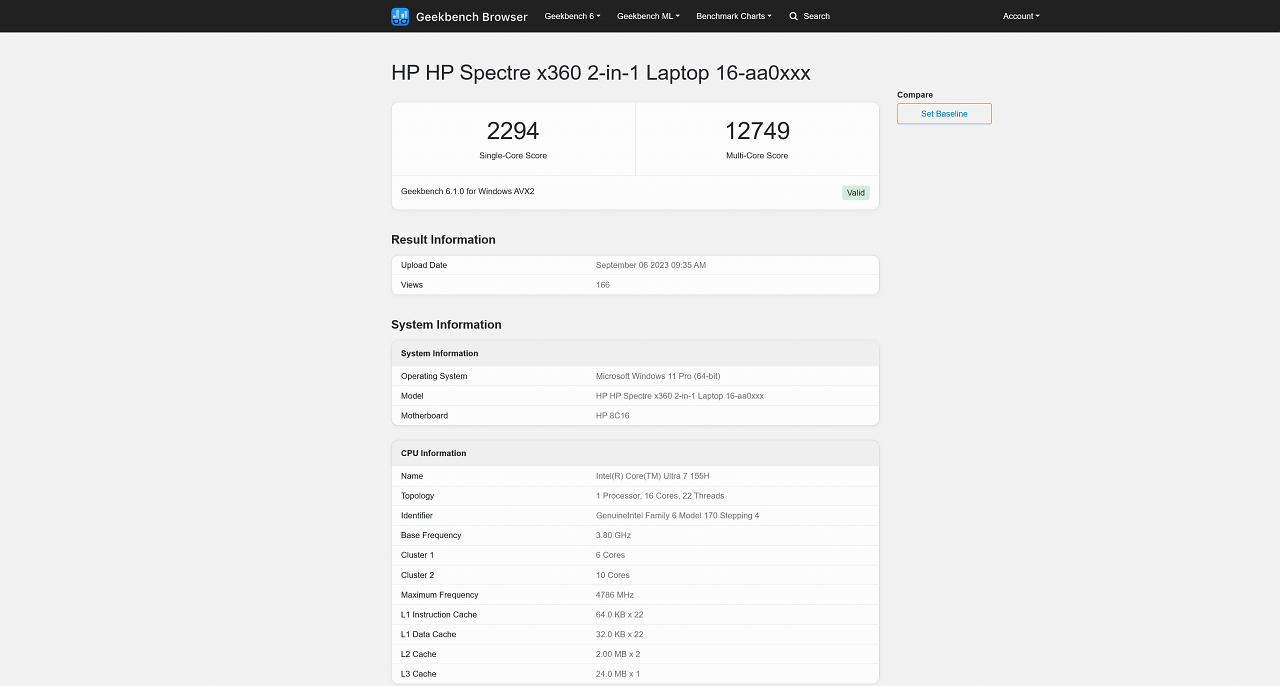Screen dimensions: 1280x686
Task: Open the Benchmark Charts dropdown
Action: click(734, 16)
